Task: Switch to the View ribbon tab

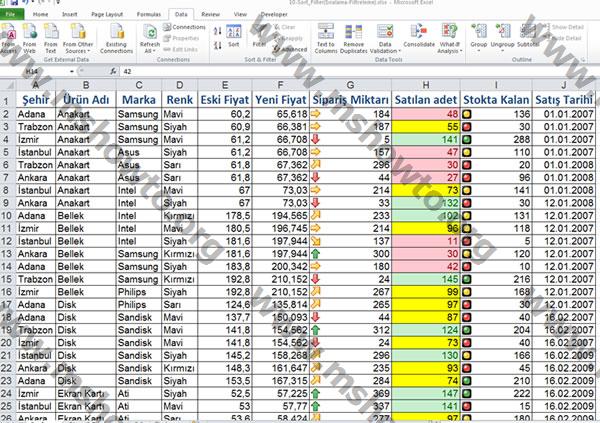Action: point(240,14)
